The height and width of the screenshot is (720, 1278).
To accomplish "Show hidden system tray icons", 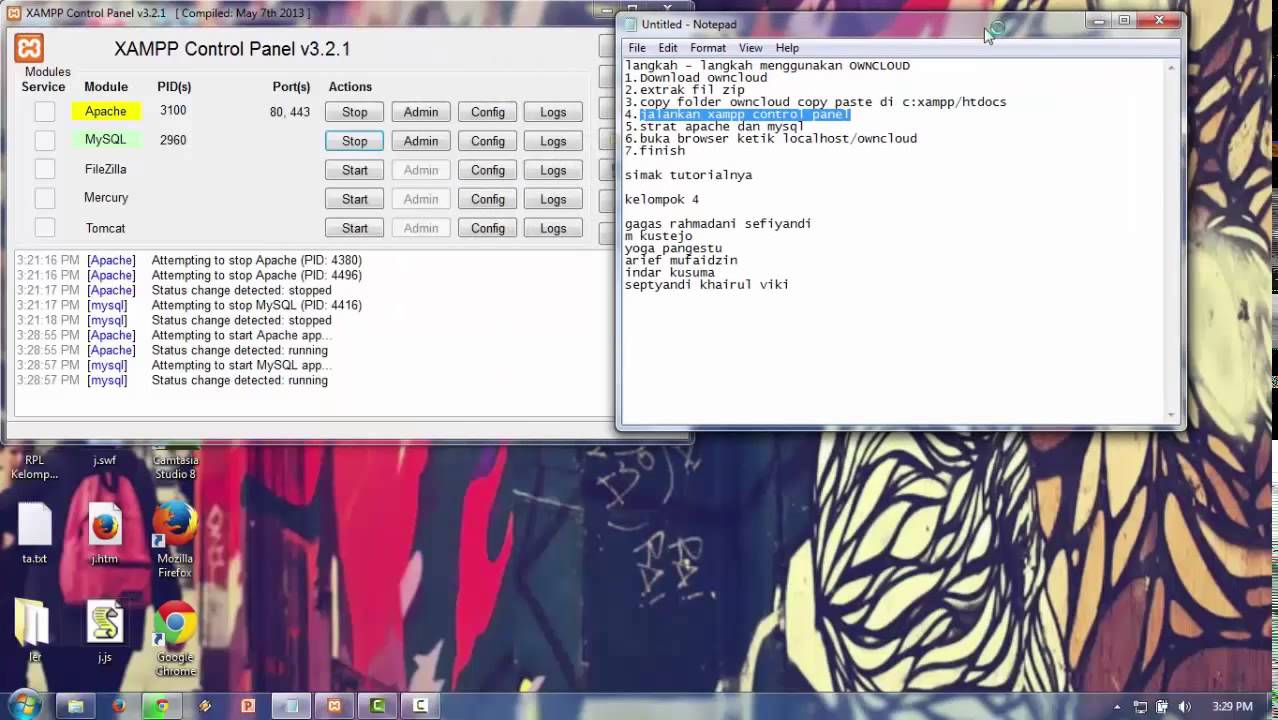I will point(1117,707).
